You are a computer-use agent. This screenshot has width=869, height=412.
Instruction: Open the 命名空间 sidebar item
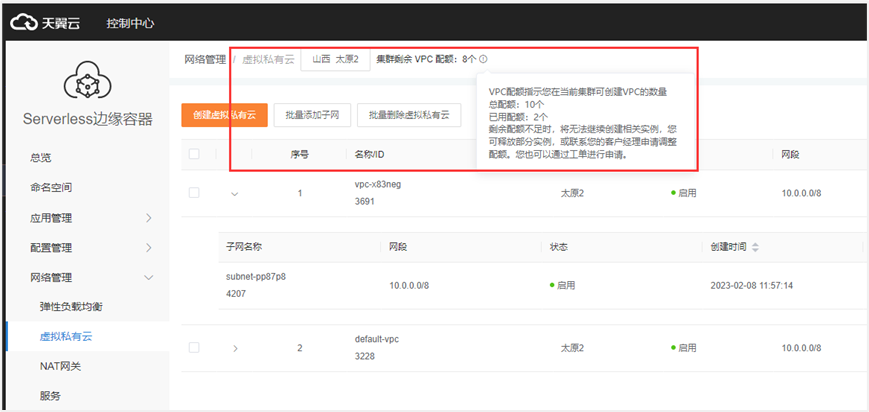tap(51, 188)
